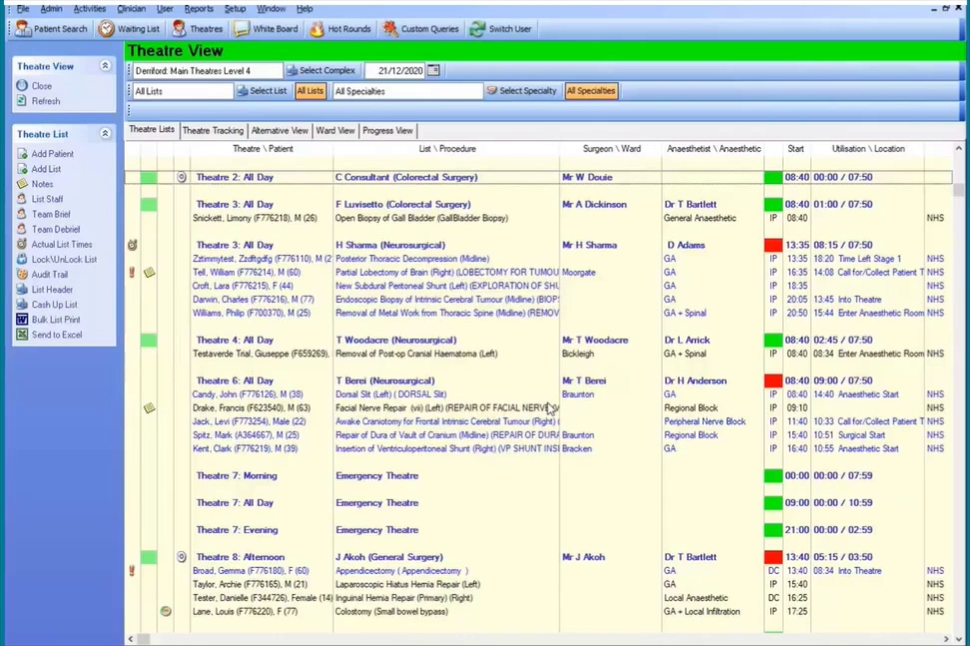Screen dimensions: 970x646
Task: Open Actual List Times
Action: point(54,244)
